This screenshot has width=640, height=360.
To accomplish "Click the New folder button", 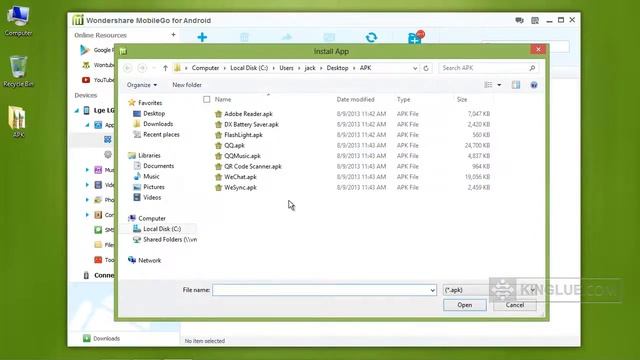I will tap(187, 85).
